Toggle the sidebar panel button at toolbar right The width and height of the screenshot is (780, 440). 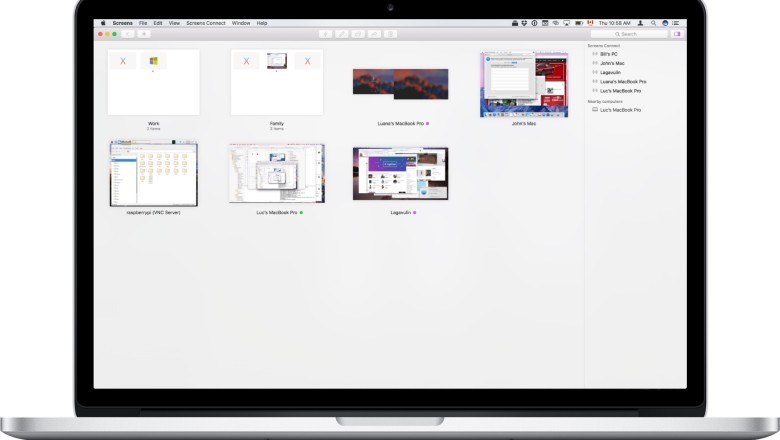click(677, 34)
